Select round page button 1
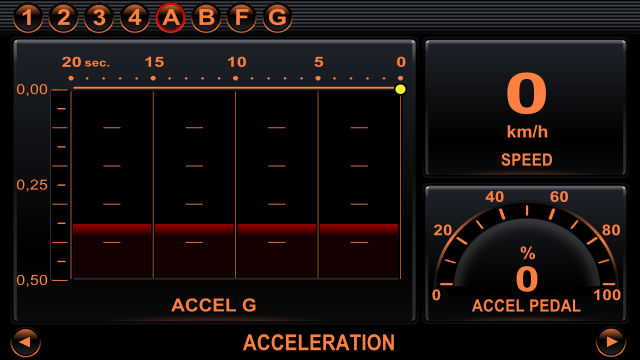Screen dimensions: 640x360 click(x=28, y=18)
